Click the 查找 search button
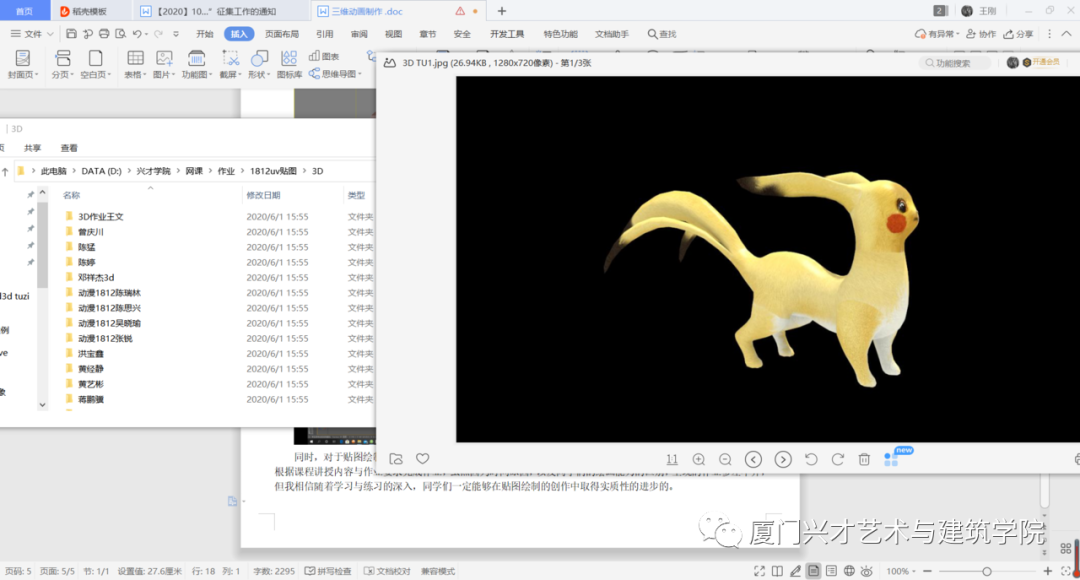 tap(661, 34)
